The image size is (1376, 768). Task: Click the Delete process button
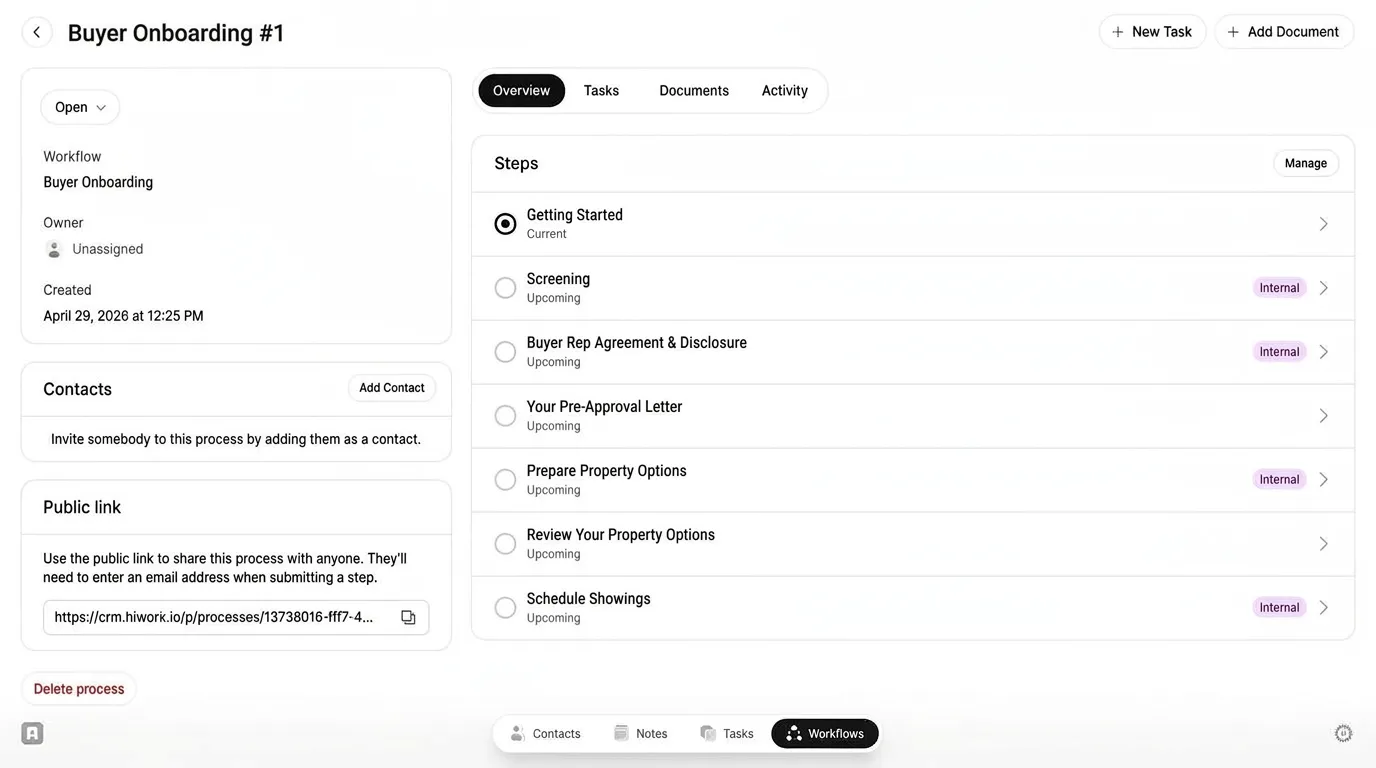(79, 689)
